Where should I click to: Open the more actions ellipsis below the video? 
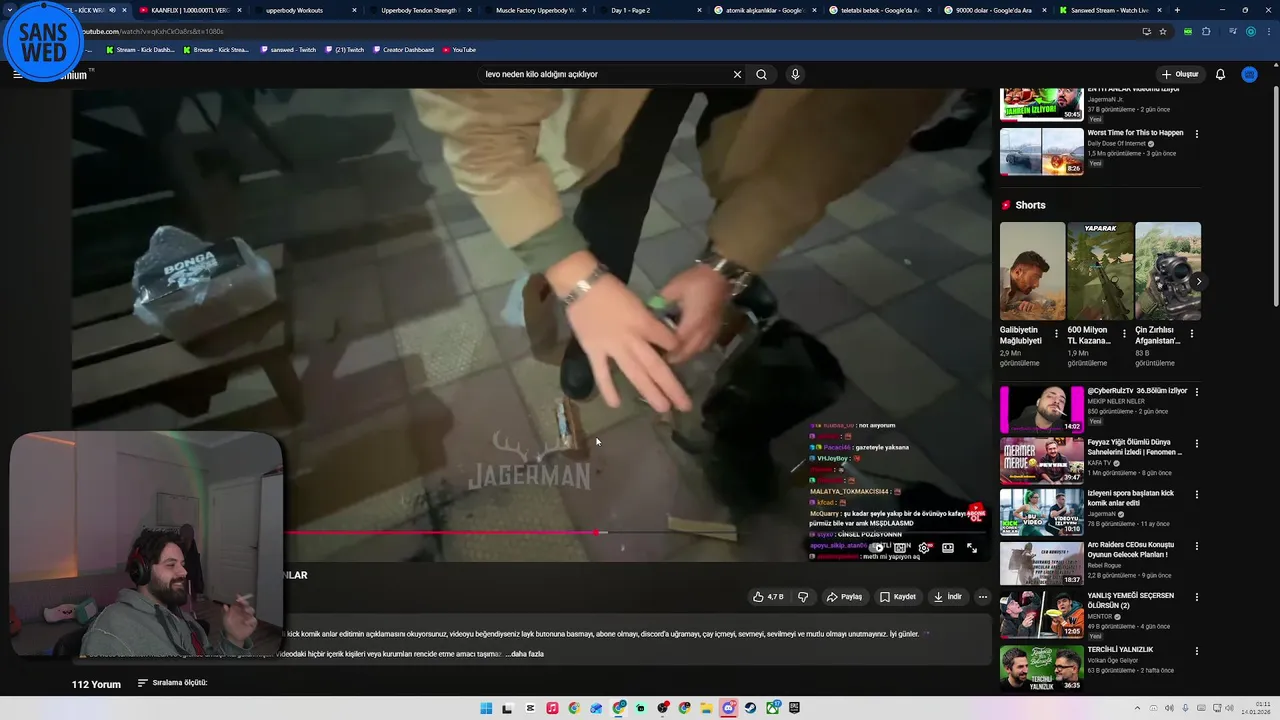pyautogui.click(x=983, y=597)
